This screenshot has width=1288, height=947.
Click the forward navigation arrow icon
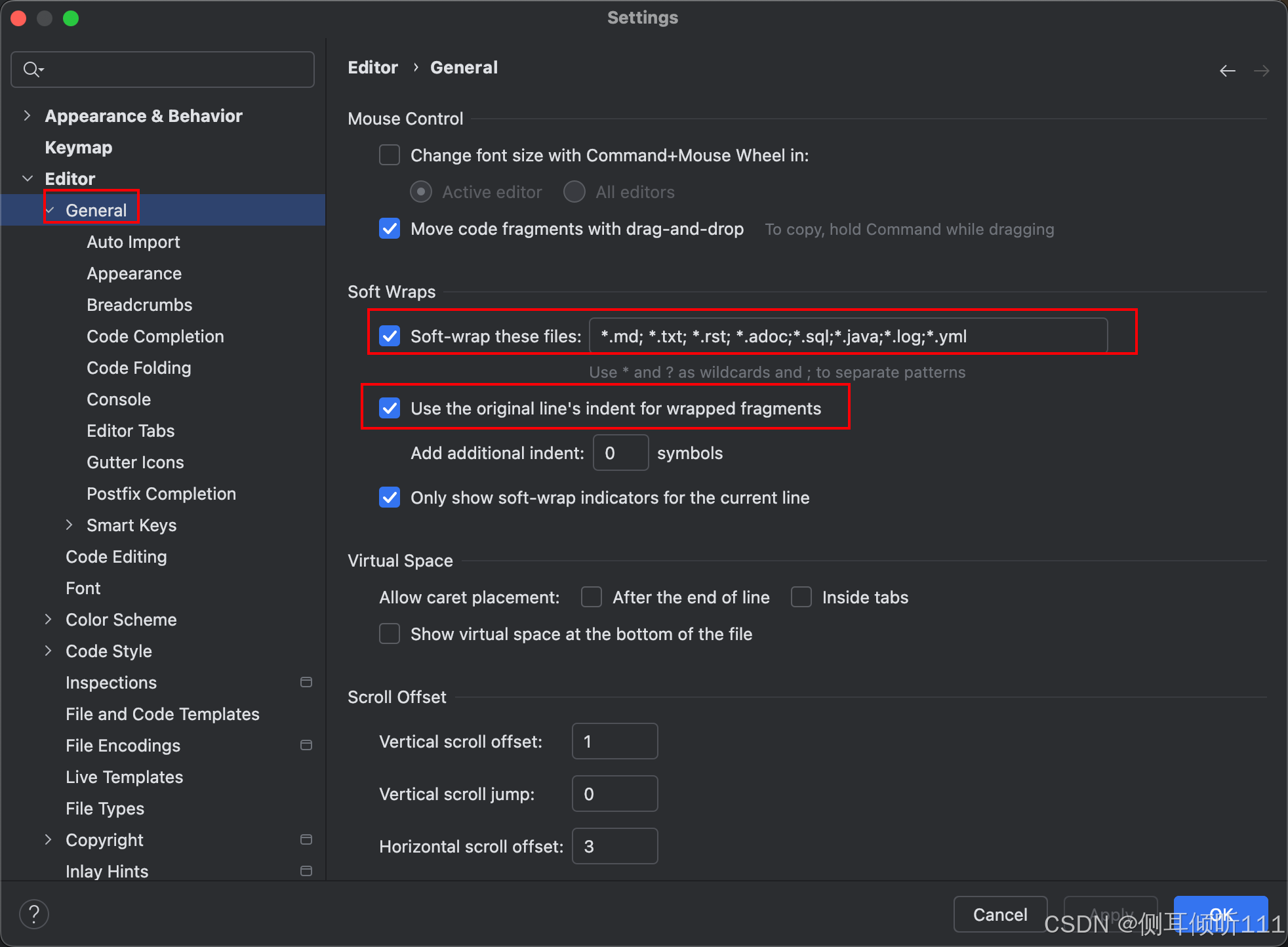pyautogui.click(x=1261, y=71)
